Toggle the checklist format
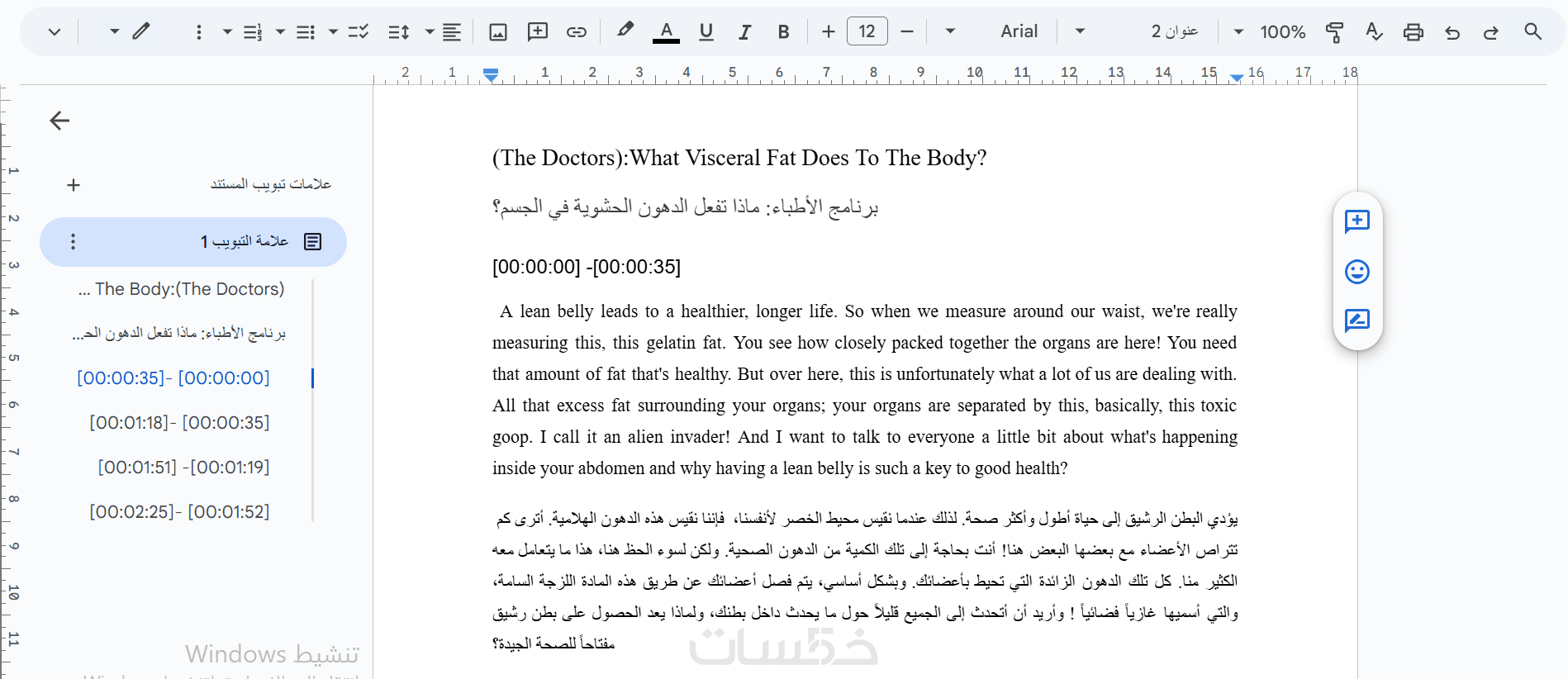Image resolution: width=1568 pixels, height=679 pixels. [x=359, y=32]
